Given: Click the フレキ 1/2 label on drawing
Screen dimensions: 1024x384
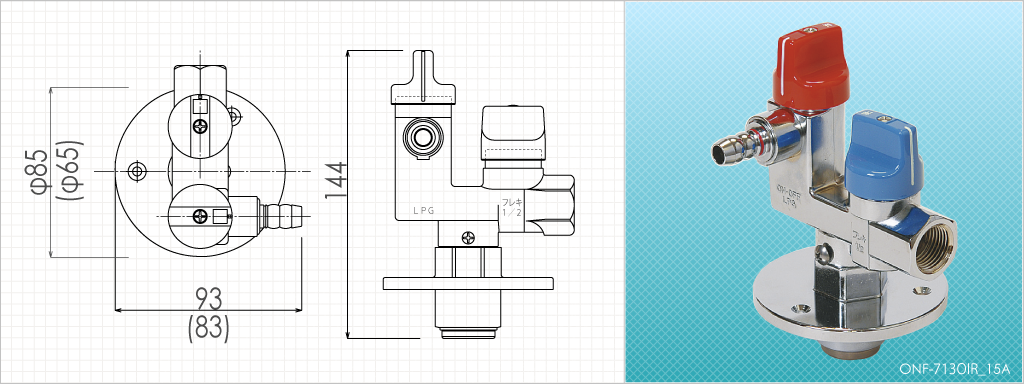Looking at the screenshot, I should (x=511, y=207).
